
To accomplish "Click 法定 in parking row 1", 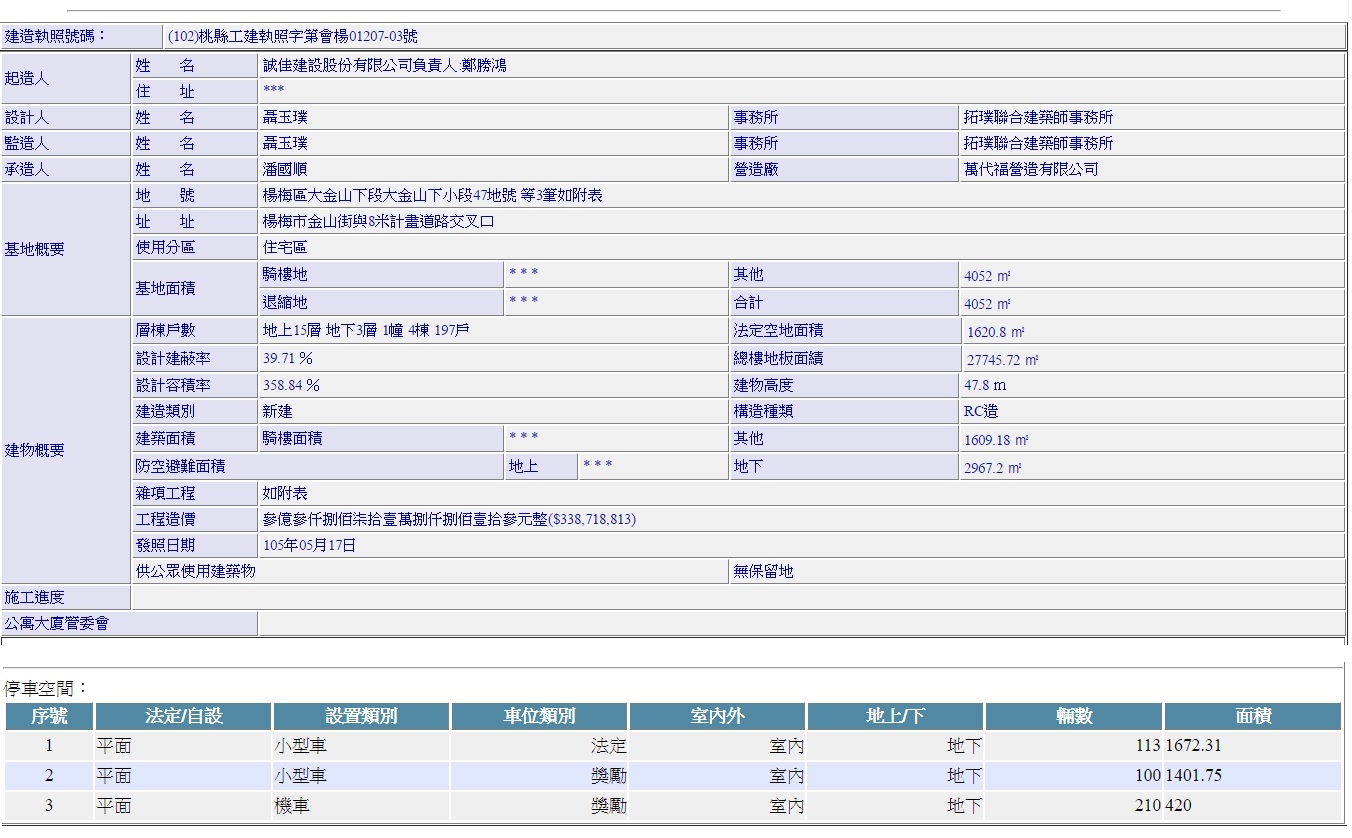I will (x=611, y=746).
